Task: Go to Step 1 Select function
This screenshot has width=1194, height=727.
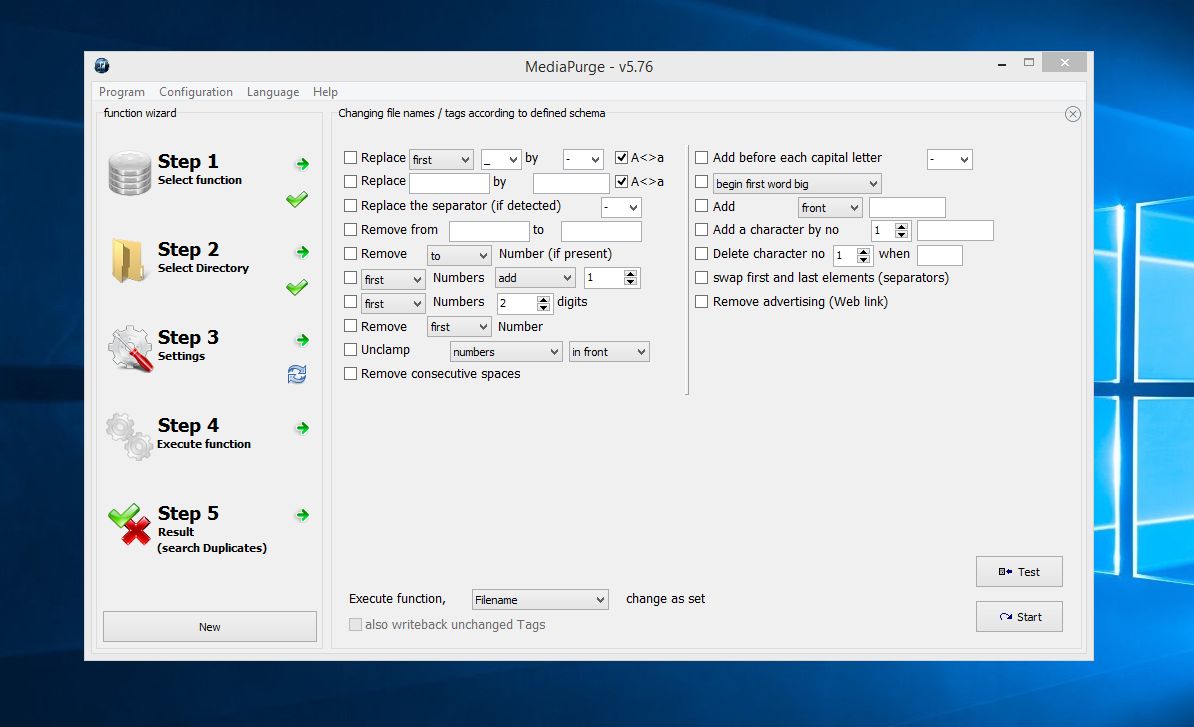Action: coord(200,170)
